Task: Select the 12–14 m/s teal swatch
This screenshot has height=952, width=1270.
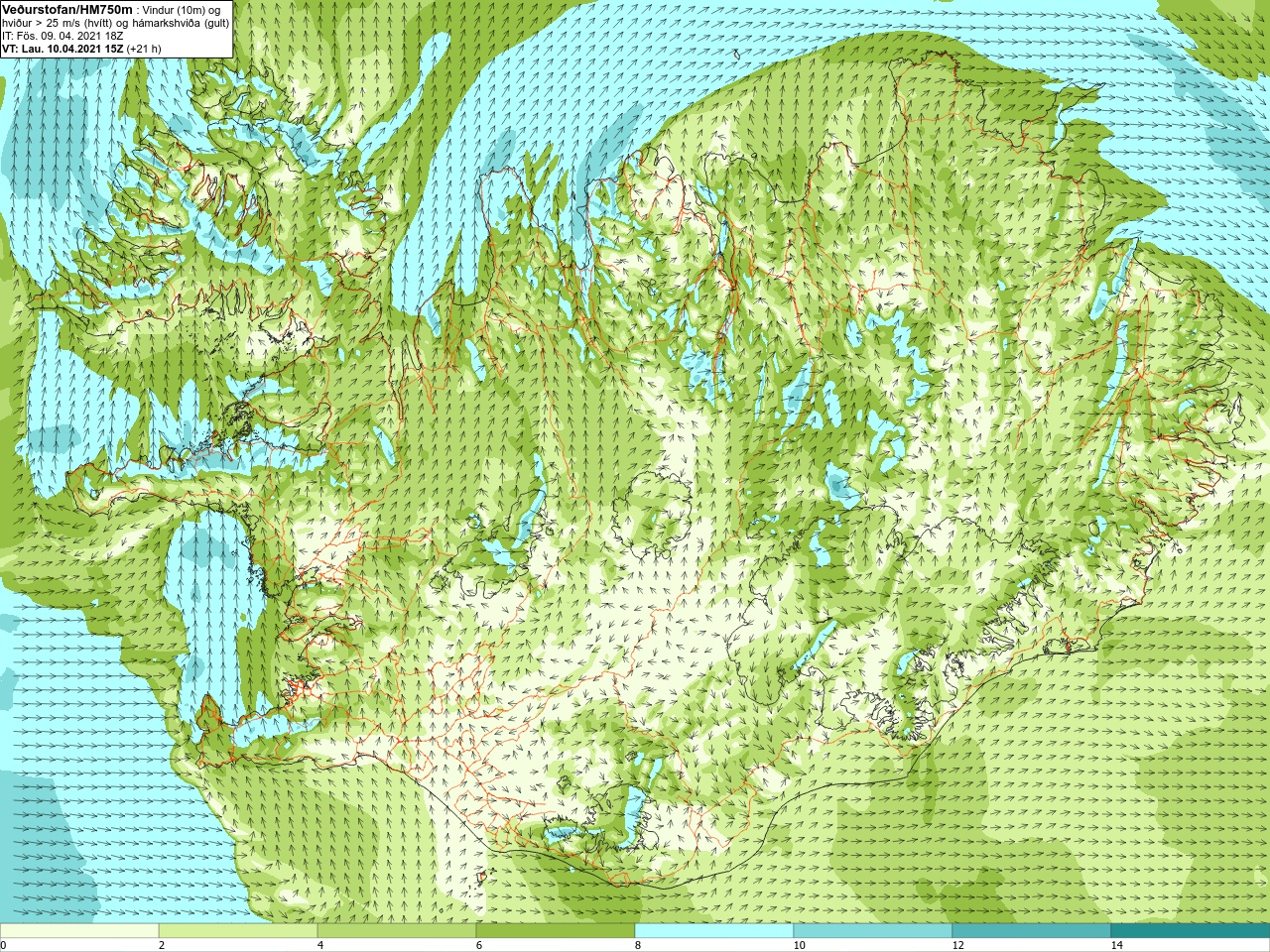Action: (x=1032, y=931)
